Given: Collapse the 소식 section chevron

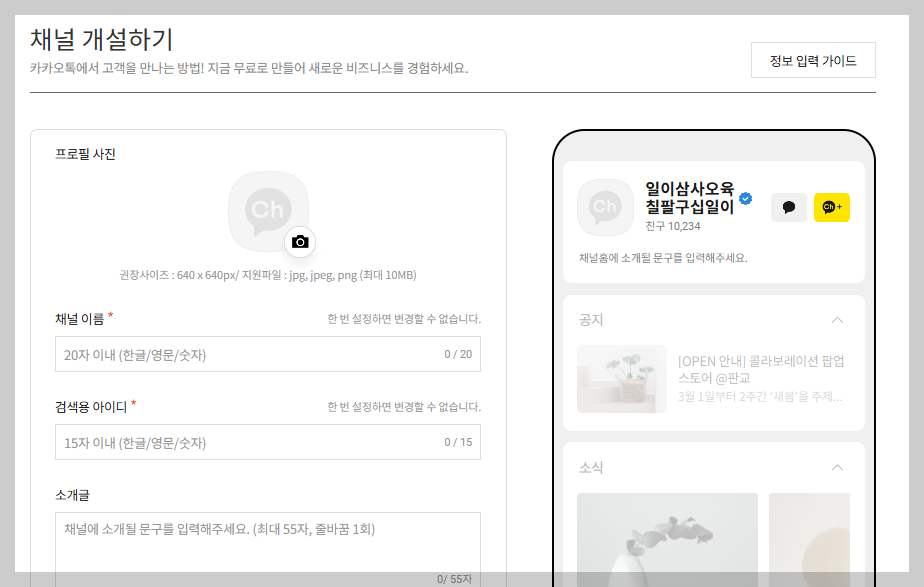Looking at the screenshot, I should [837, 467].
